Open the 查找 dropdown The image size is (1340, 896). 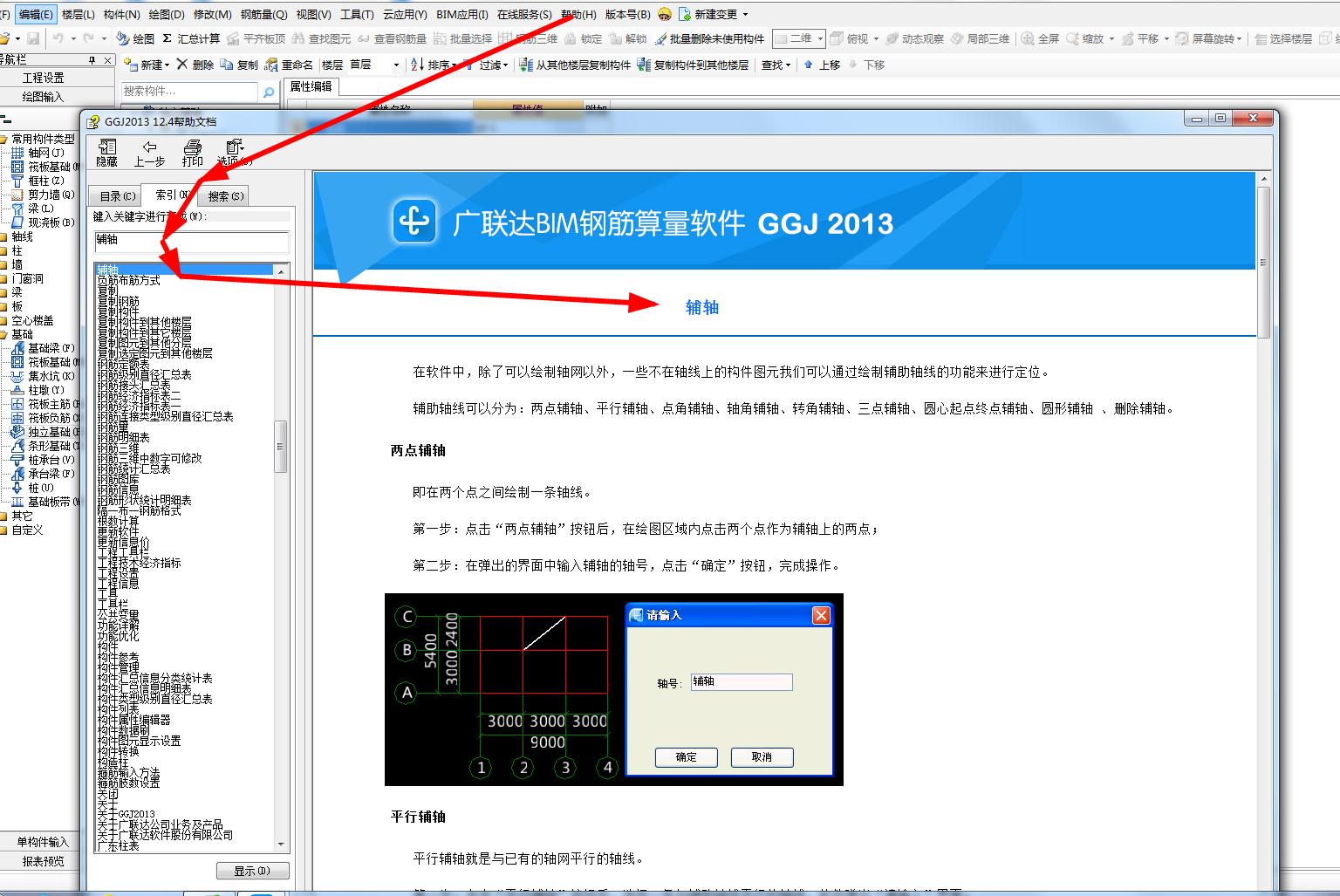point(776,65)
